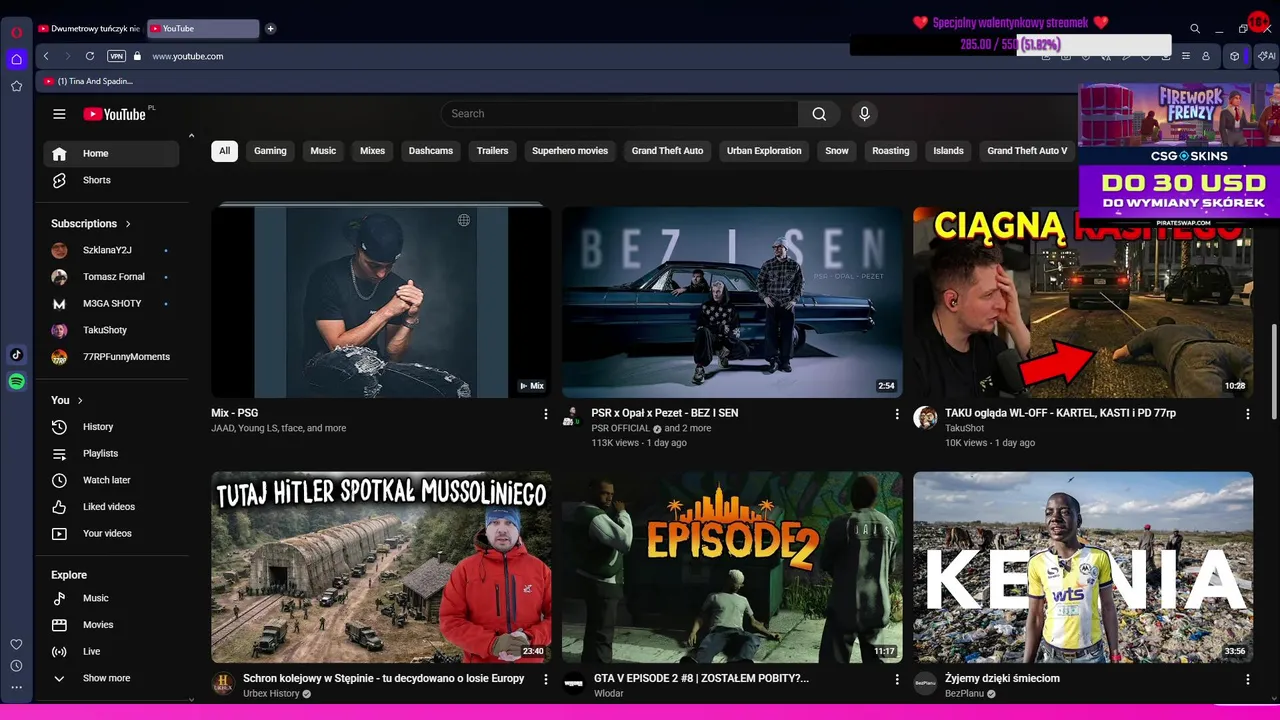1280x720 pixels.
Task: Select the Dashcams filter chip
Action: pos(431,151)
